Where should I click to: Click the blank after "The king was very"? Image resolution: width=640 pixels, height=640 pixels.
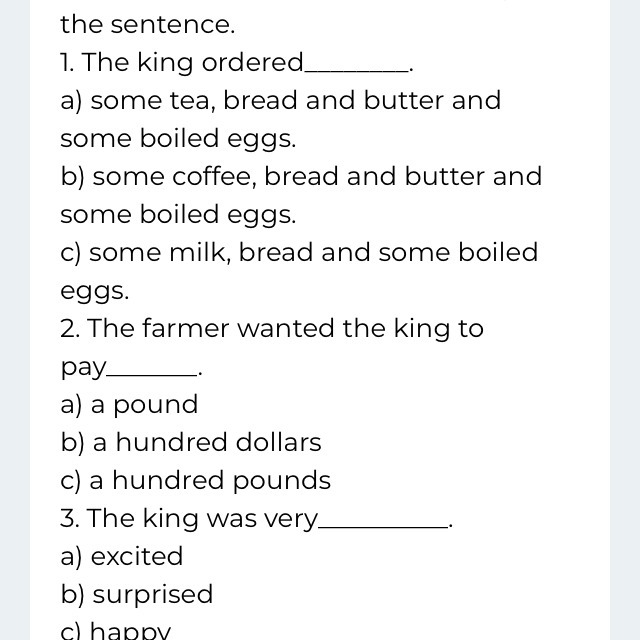[384, 522]
